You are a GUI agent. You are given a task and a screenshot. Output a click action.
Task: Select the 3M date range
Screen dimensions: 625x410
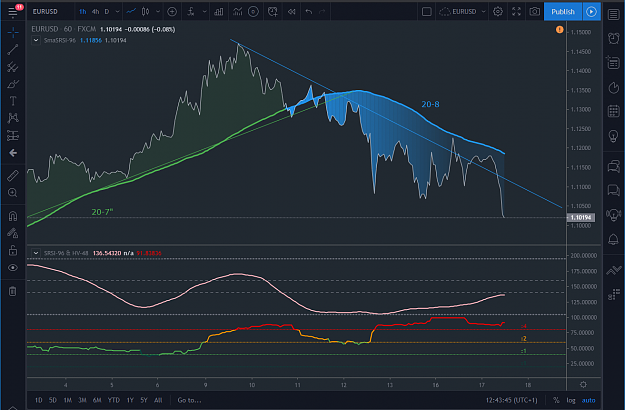pyautogui.click(x=82, y=400)
